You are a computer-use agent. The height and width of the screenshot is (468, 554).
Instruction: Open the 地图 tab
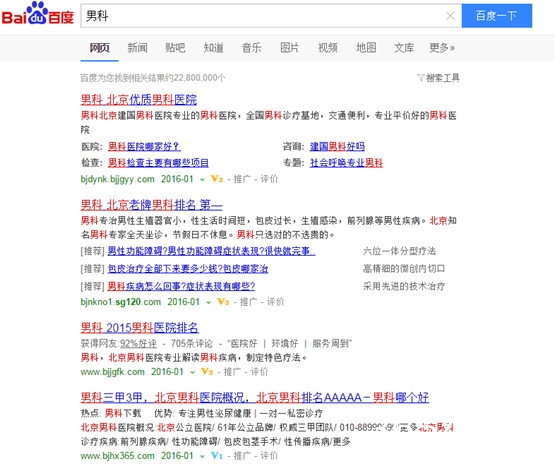click(x=366, y=48)
